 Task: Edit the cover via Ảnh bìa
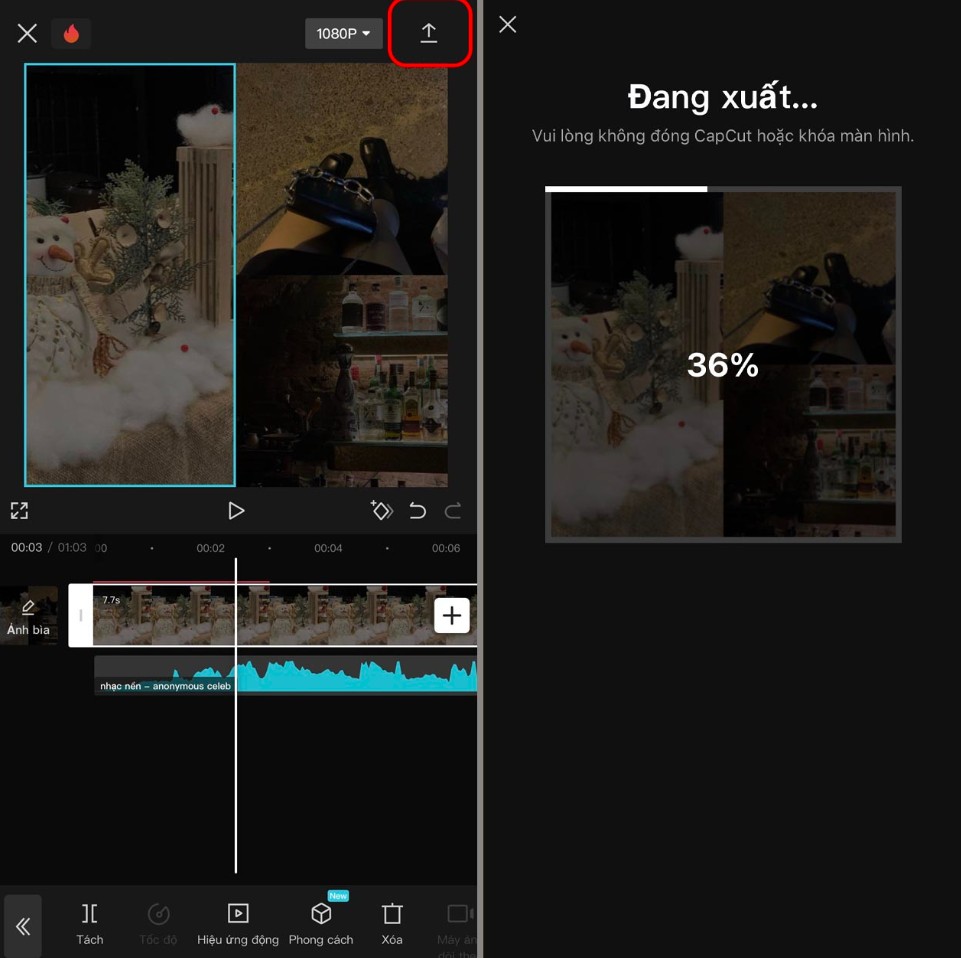(x=28, y=616)
